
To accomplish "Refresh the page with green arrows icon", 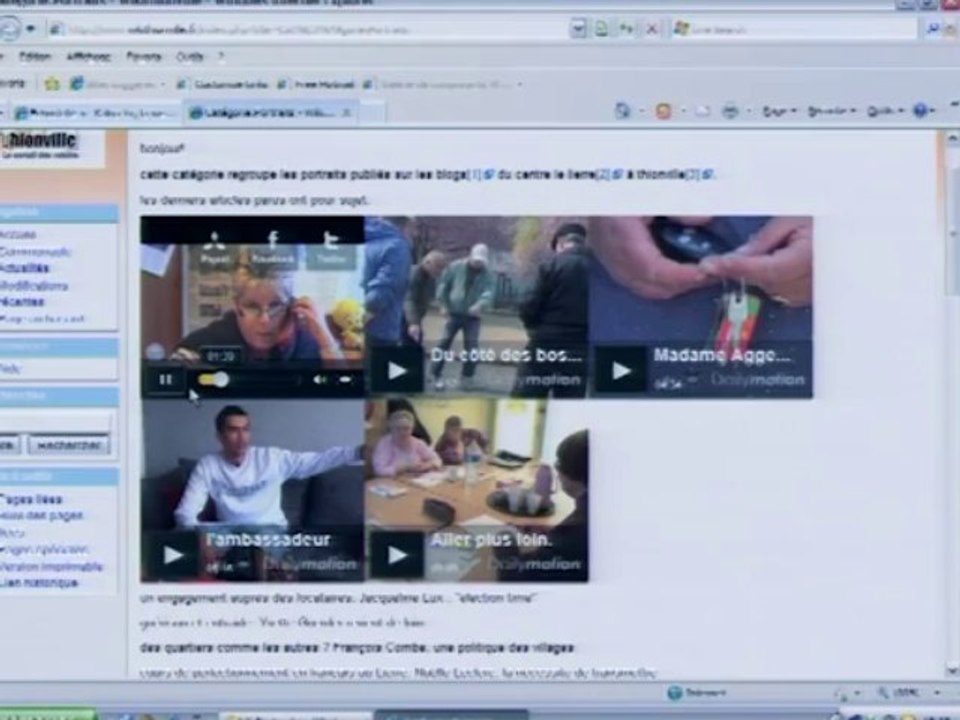I will tap(626, 29).
